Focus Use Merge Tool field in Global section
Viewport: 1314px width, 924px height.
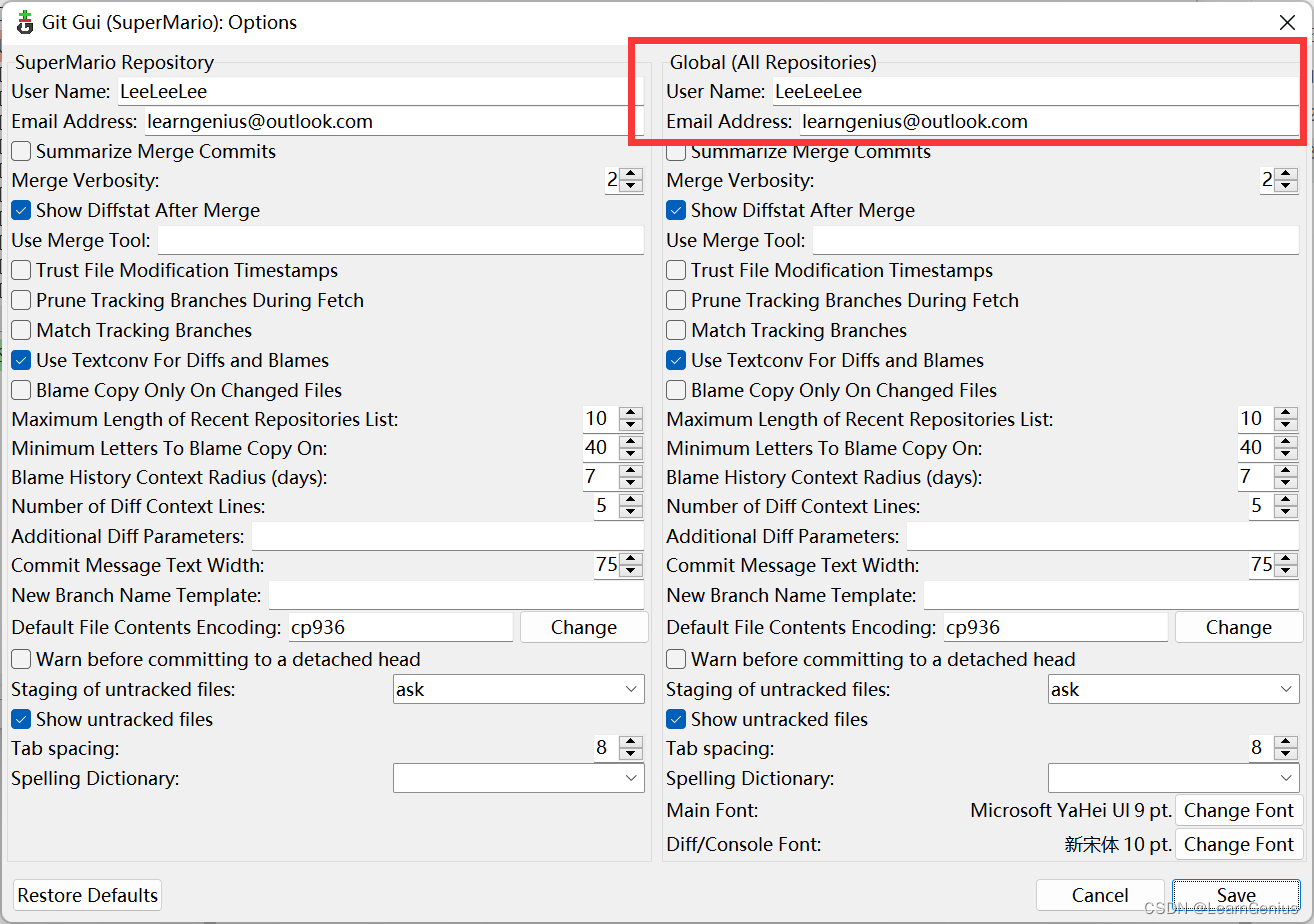(1056, 241)
